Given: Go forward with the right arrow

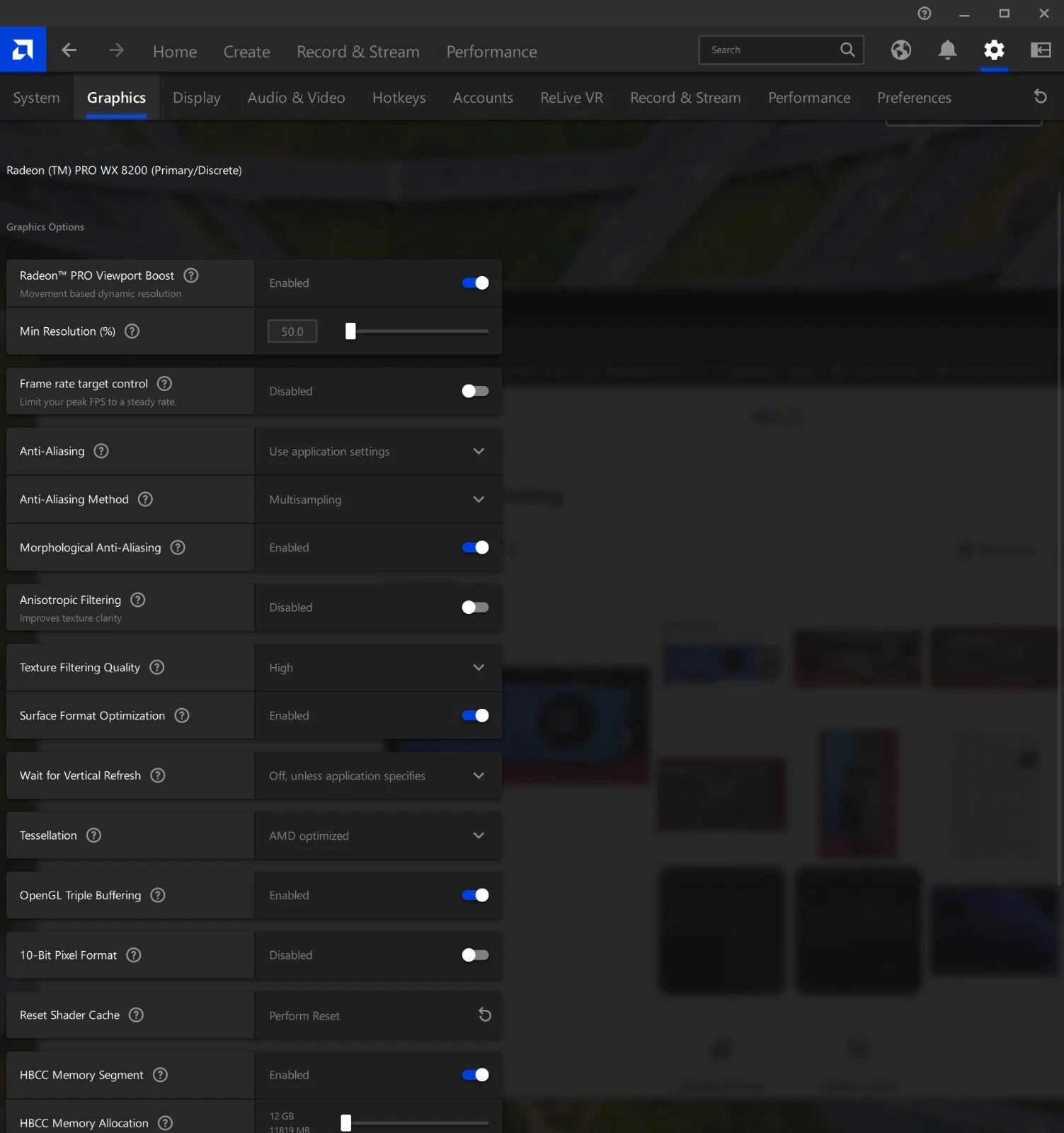Looking at the screenshot, I should [x=116, y=50].
